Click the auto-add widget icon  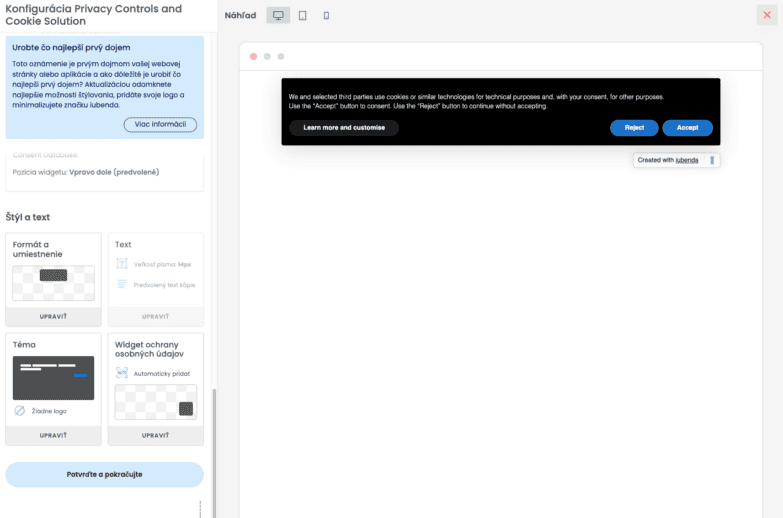pos(122,373)
